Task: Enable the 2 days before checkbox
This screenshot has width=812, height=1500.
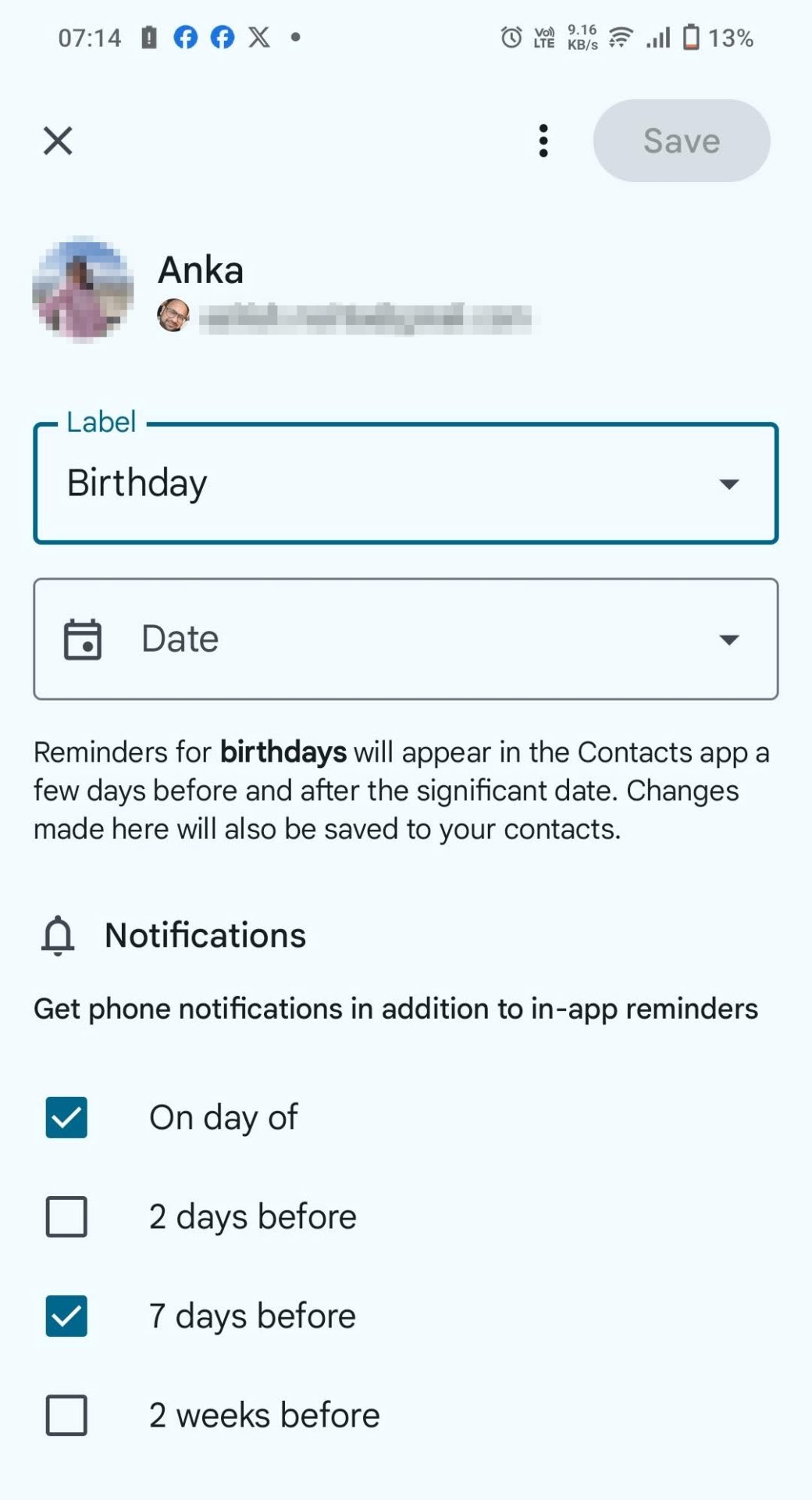Action: click(x=66, y=1216)
